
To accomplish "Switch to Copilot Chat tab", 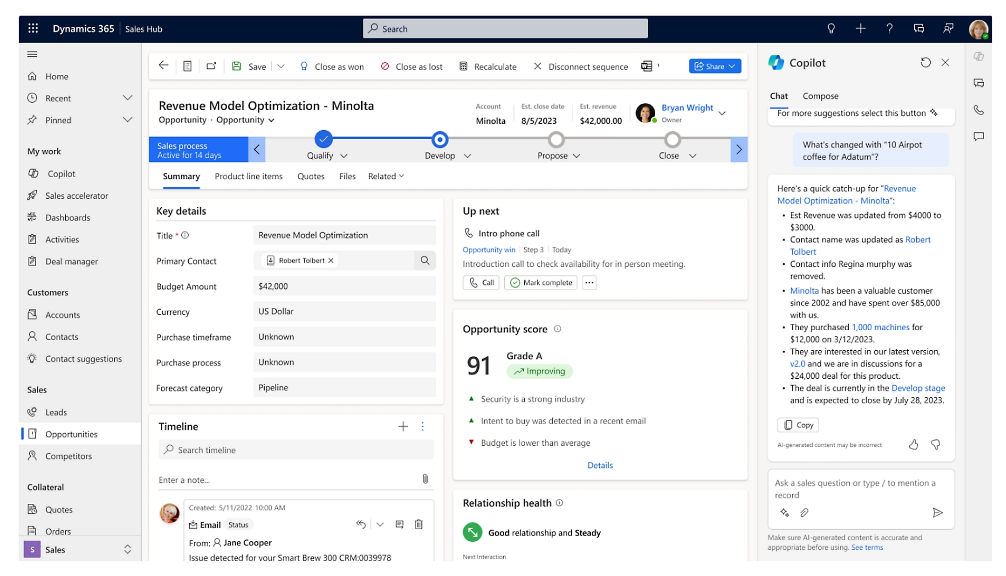I will [779, 96].
